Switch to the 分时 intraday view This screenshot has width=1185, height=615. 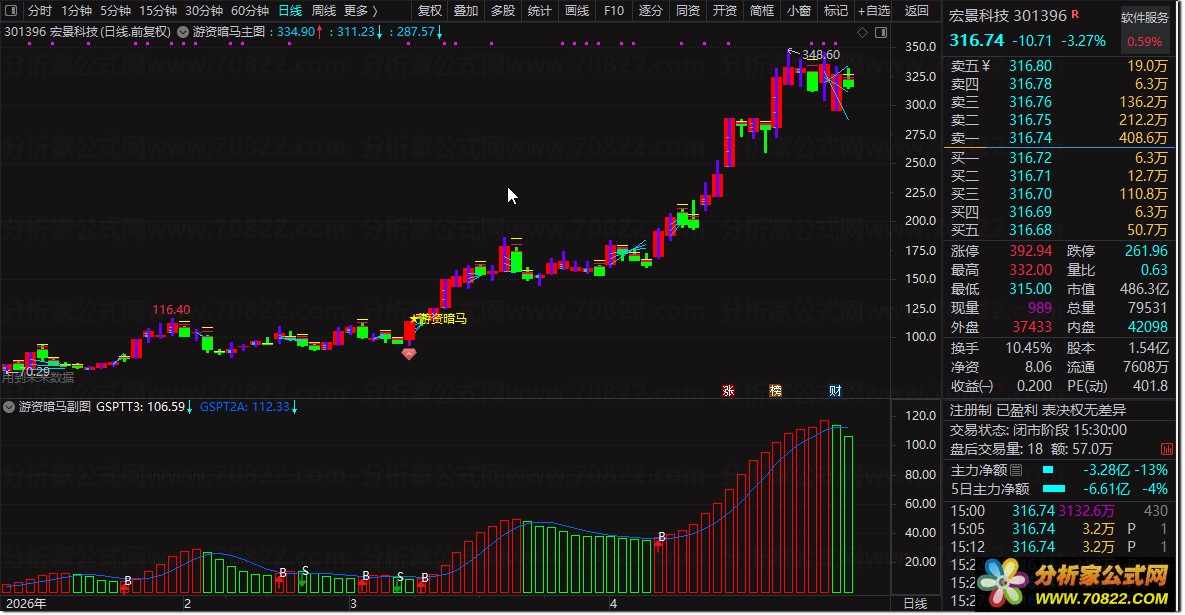point(39,11)
